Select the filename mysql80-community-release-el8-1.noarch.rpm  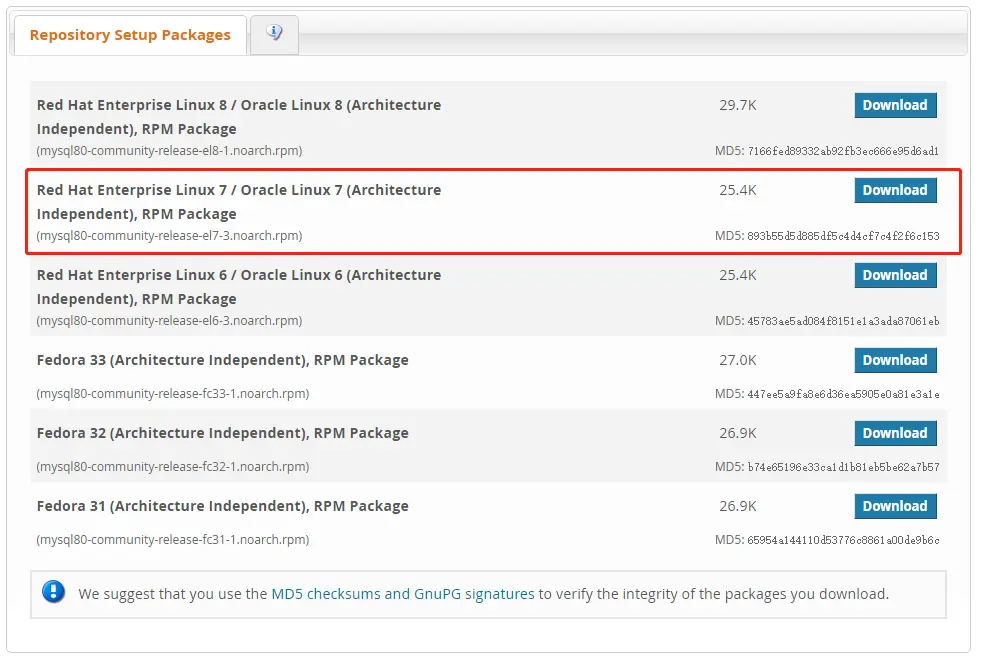coord(170,151)
